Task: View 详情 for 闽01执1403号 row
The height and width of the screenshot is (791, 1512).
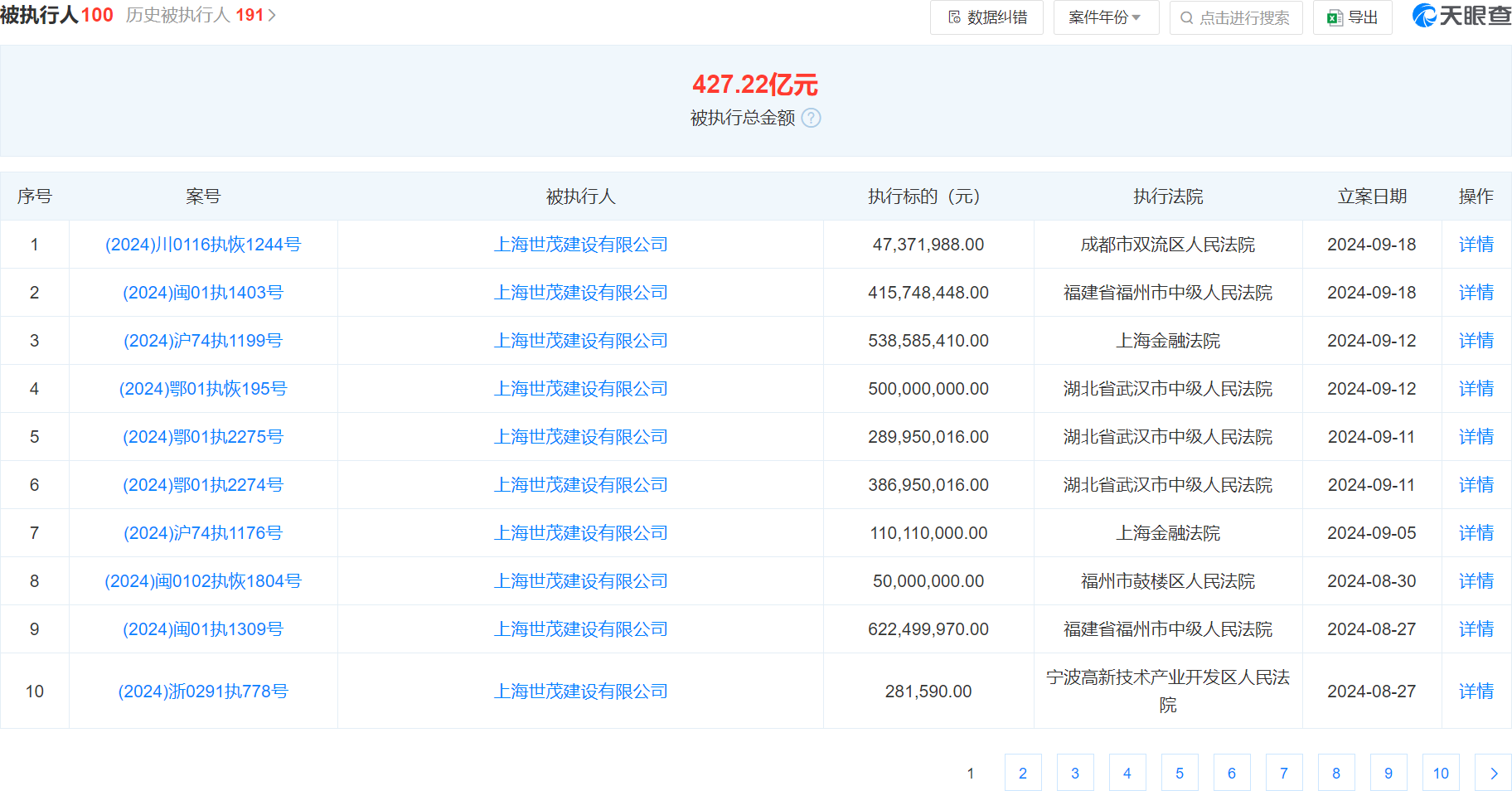Action: point(1476,293)
